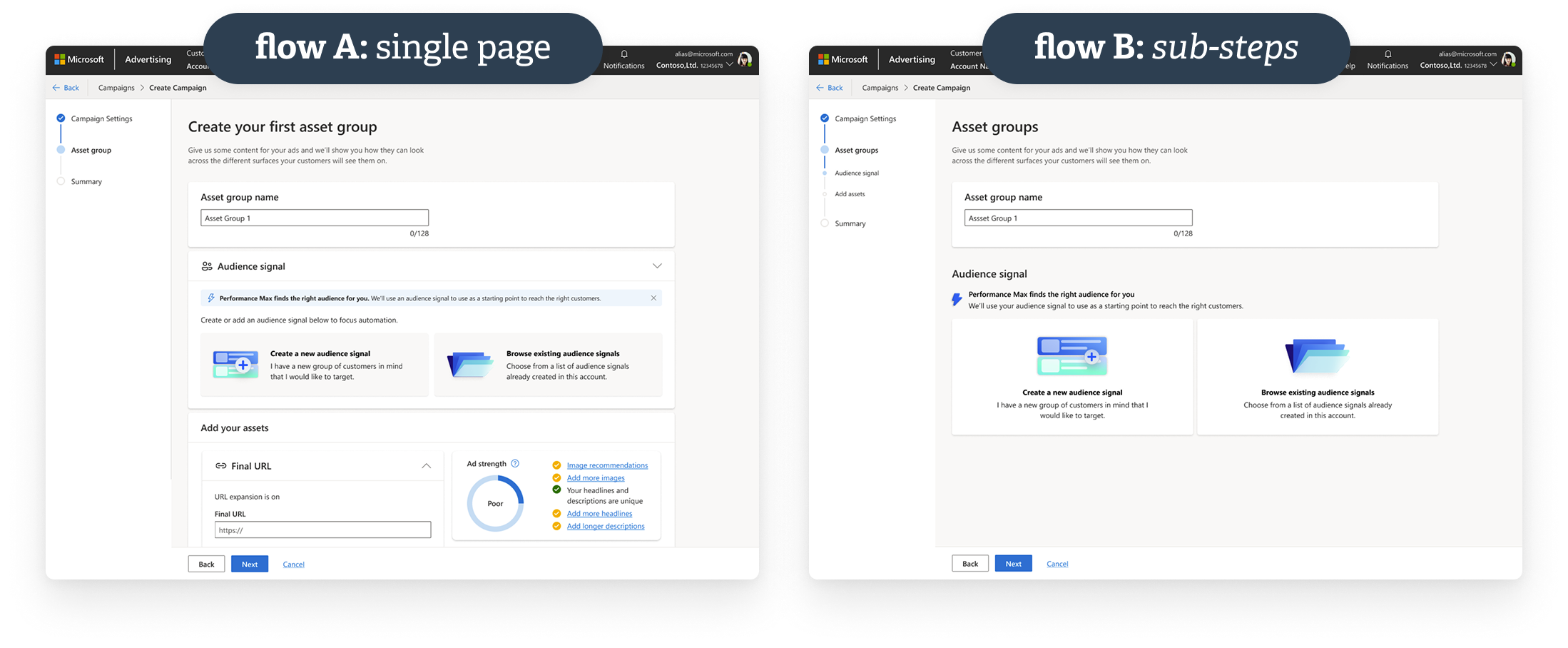Viewport: 1568px width, 648px height.
Task: Select Campaign Settings step in flow A
Action: click(101, 118)
